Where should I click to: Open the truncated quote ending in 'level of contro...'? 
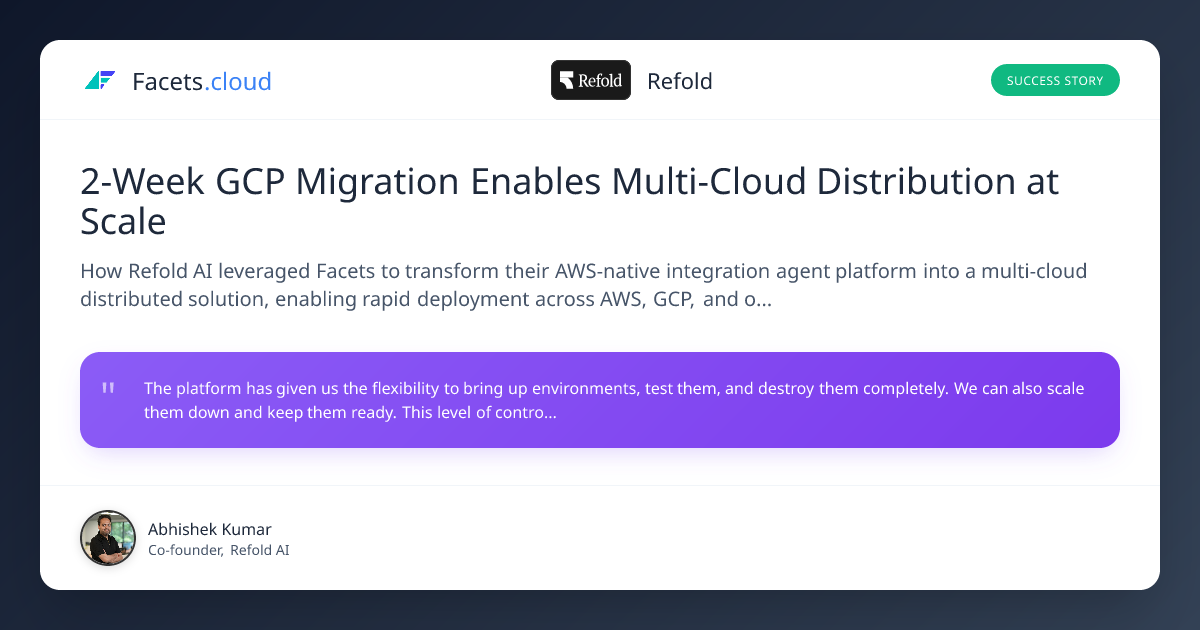[614, 399]
